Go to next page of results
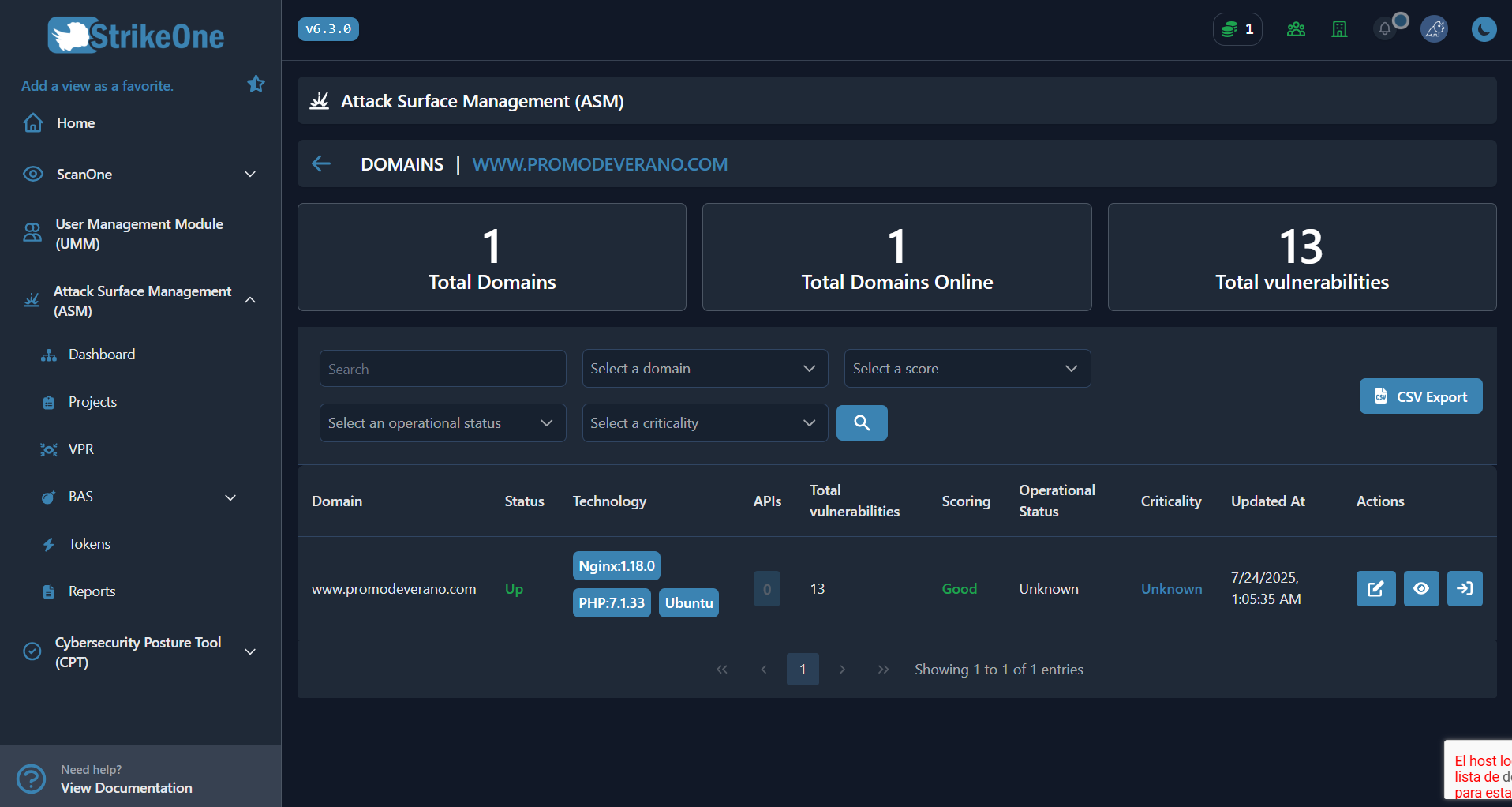Screen dimensions: 1512x807 click(843, 670)
